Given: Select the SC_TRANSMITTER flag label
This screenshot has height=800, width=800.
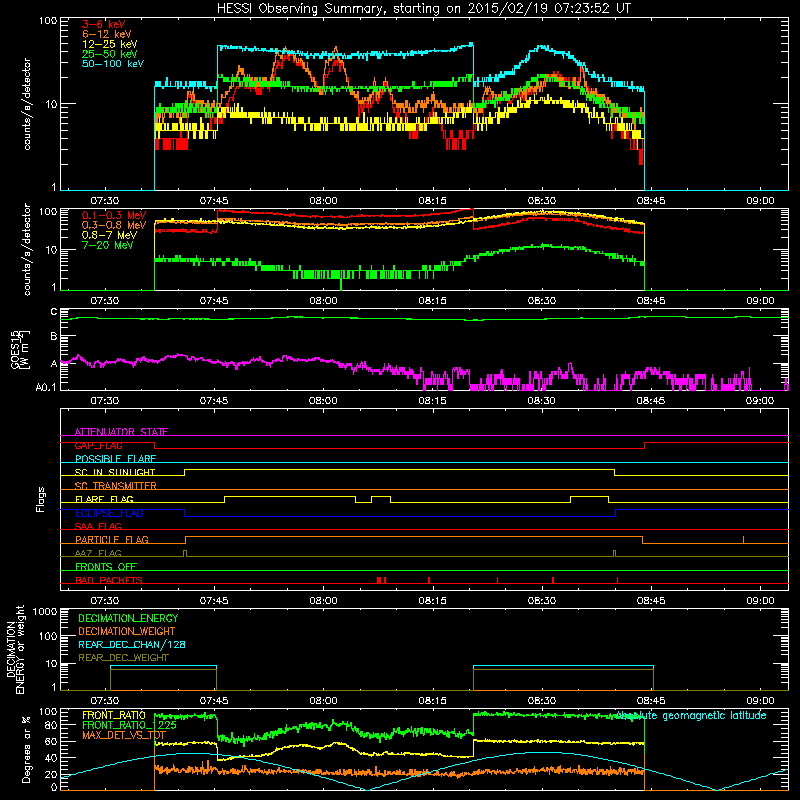Looking at the screenshot, I should click(x=116, y=486).
